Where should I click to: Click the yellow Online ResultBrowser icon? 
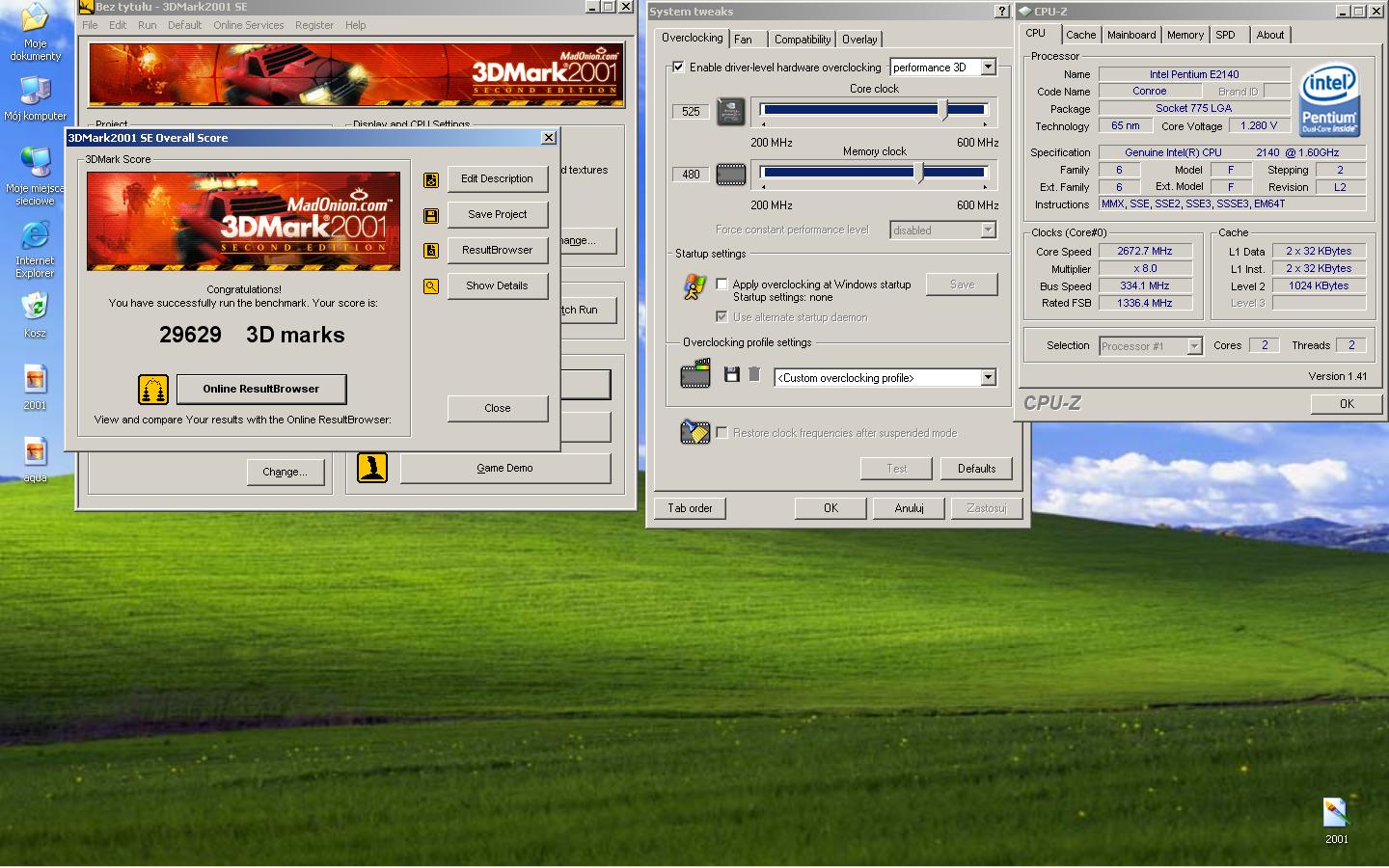pos(153,390)
